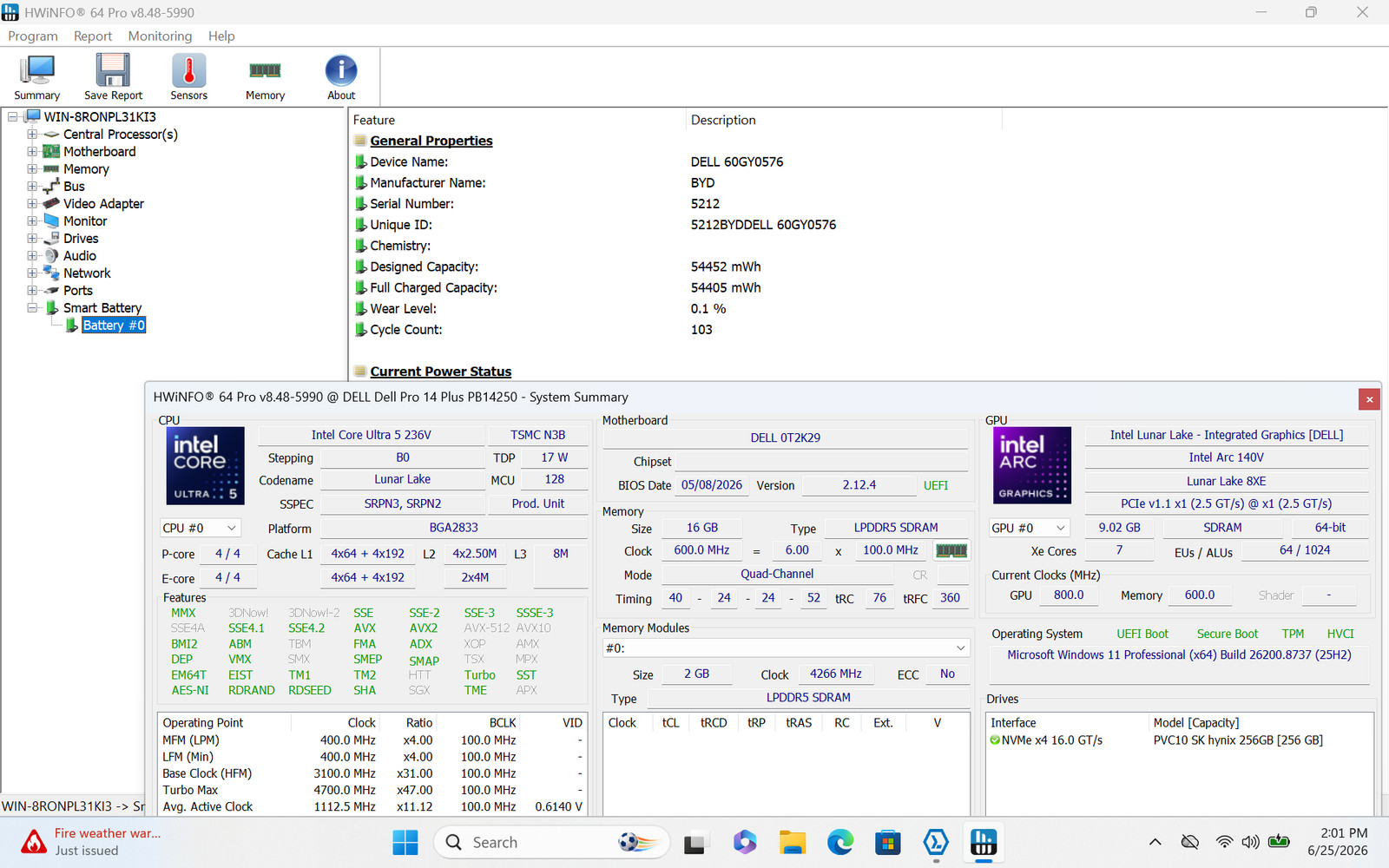Open Windows Start menu
The width and height of the screenshot is (1389, 868).
tap(405, 842)
